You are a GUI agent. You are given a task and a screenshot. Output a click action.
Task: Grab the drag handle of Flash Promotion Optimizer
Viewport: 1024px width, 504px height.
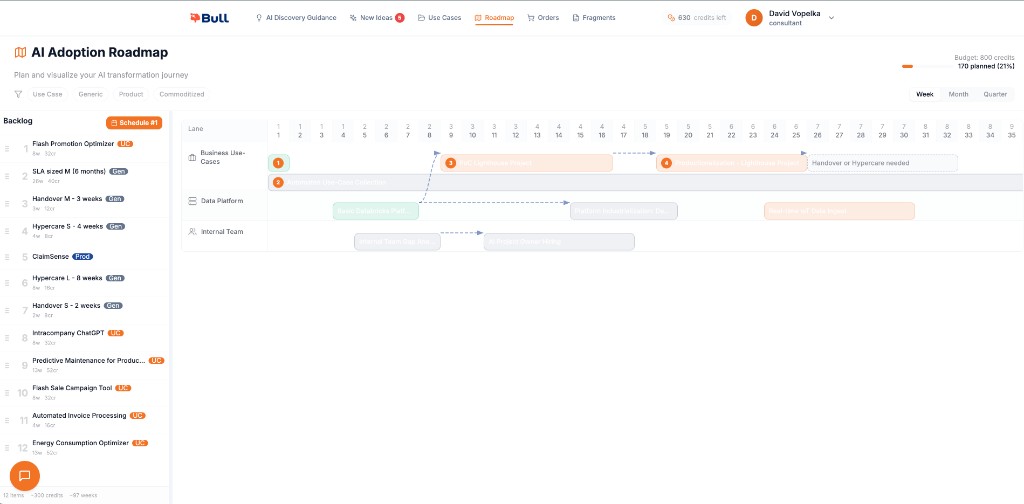(x=7, y=149)
